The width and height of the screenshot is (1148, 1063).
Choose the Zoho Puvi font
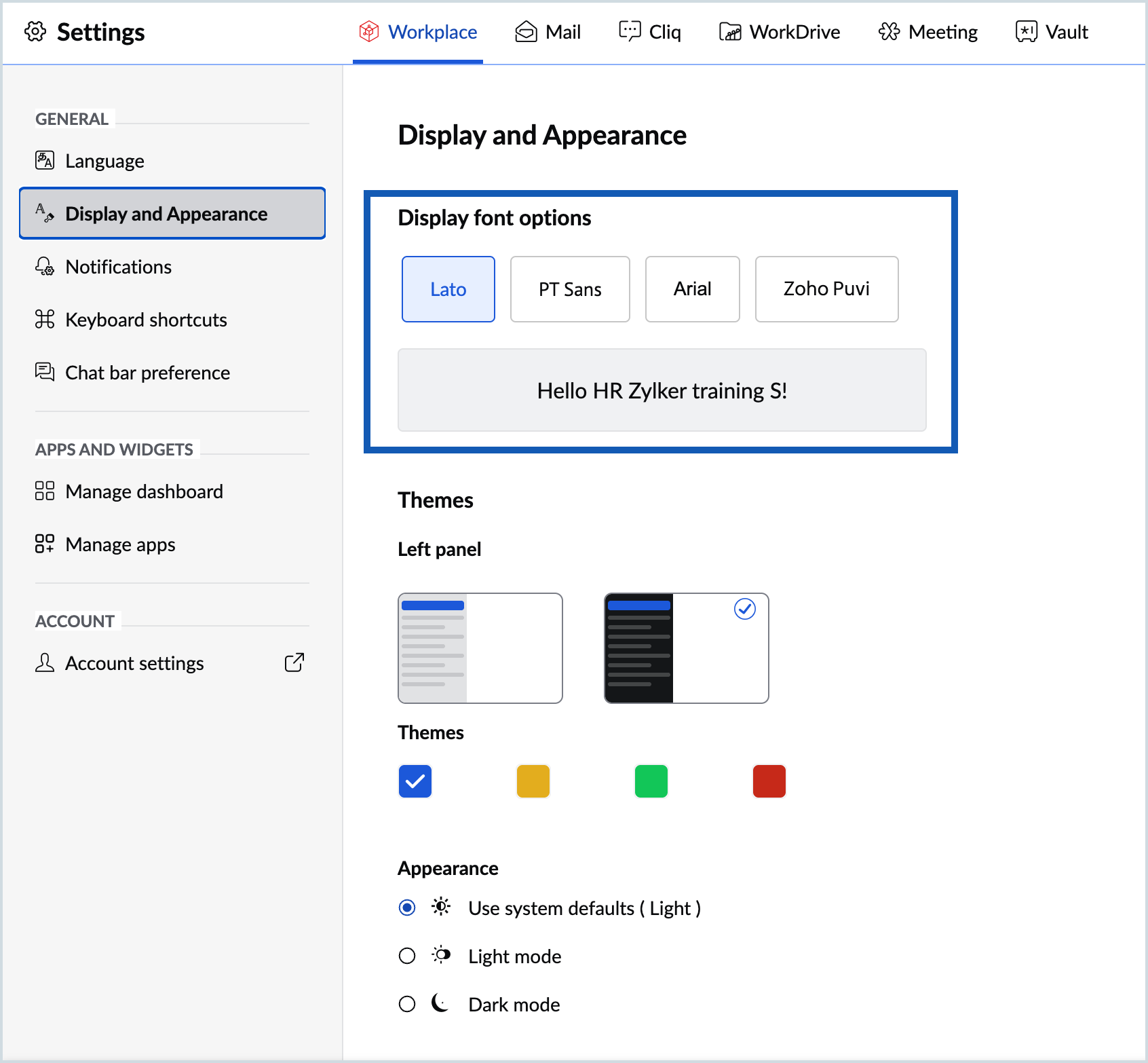pyautogui.click(x=827, y=289)
